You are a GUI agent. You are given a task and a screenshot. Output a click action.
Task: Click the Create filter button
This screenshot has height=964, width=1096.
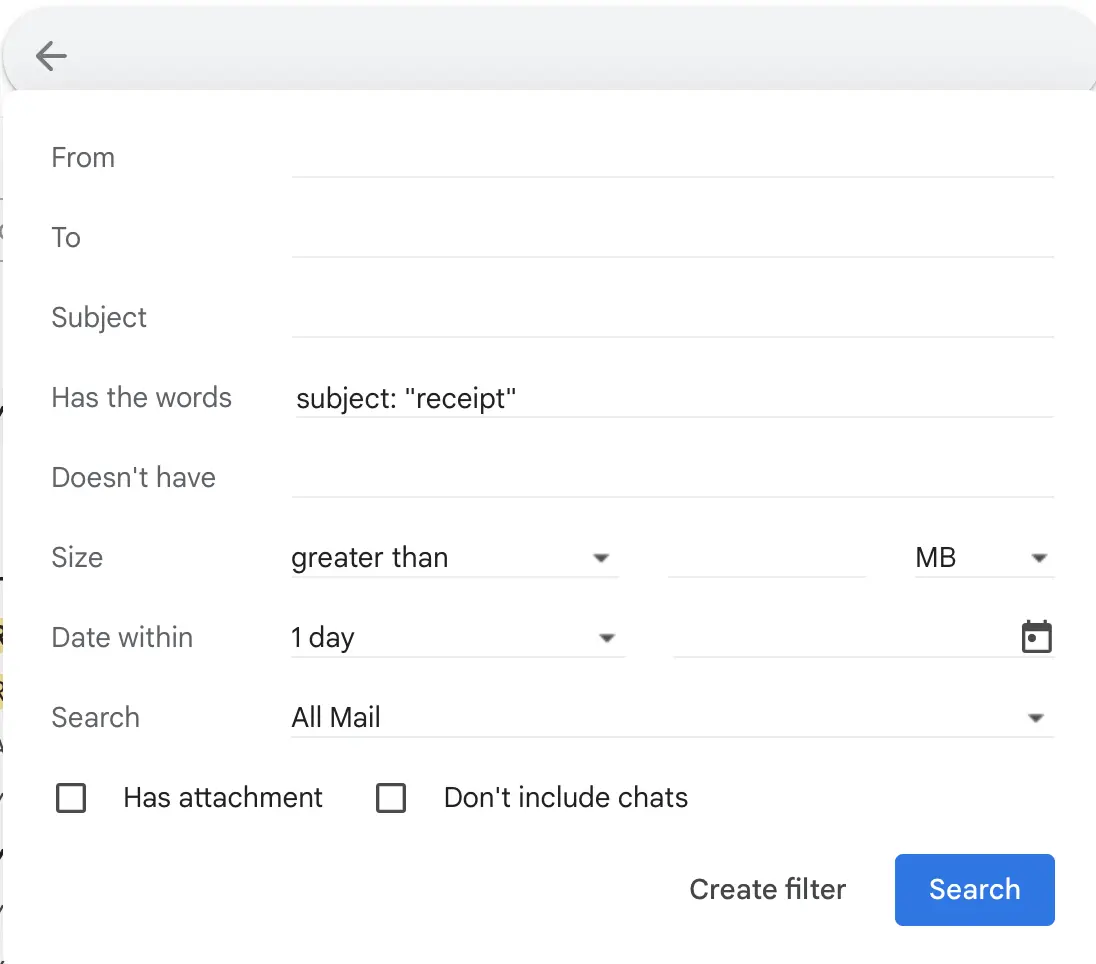pos(767,889)
